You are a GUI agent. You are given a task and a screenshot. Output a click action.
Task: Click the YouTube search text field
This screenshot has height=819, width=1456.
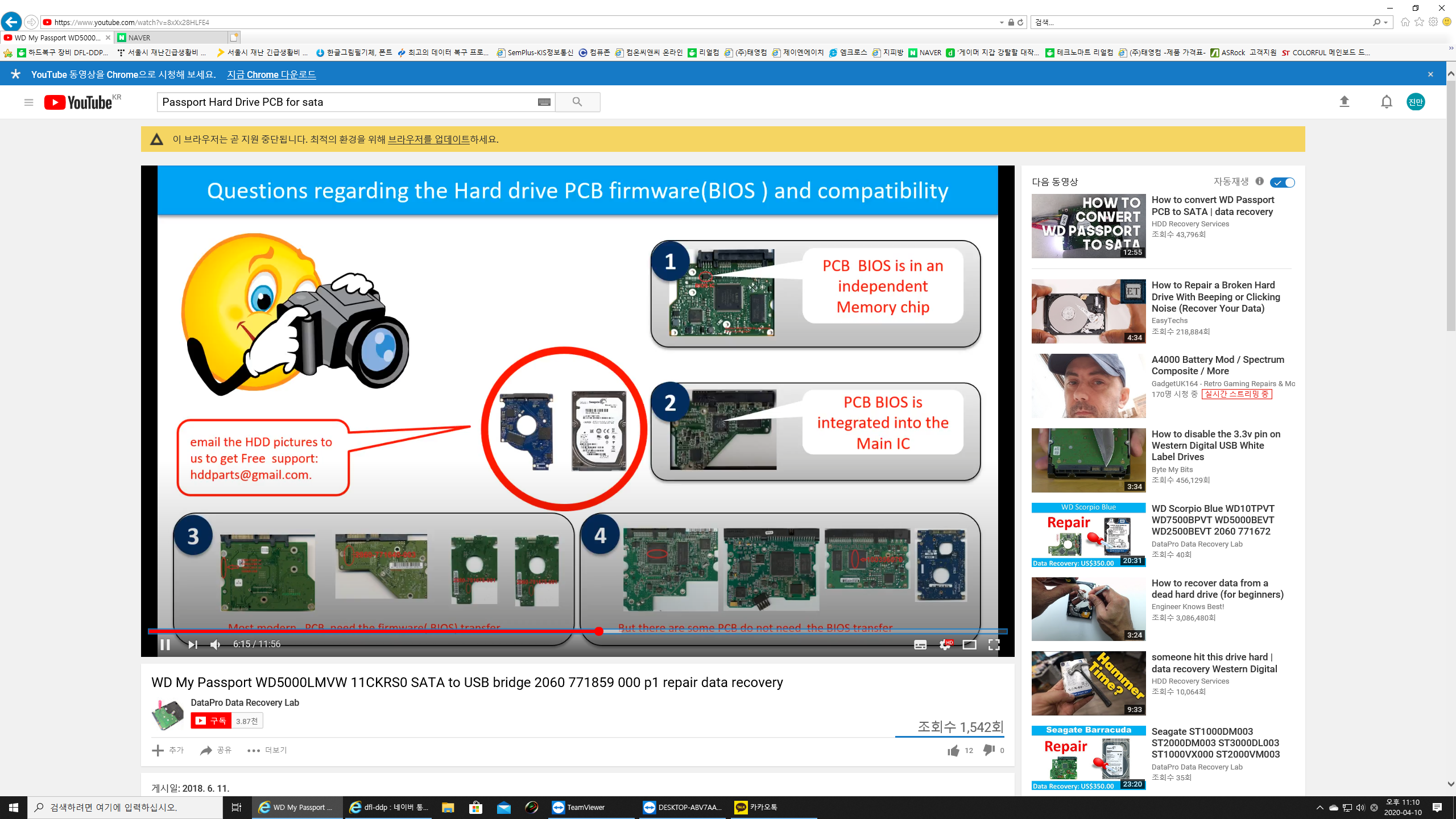coord(347,102)
